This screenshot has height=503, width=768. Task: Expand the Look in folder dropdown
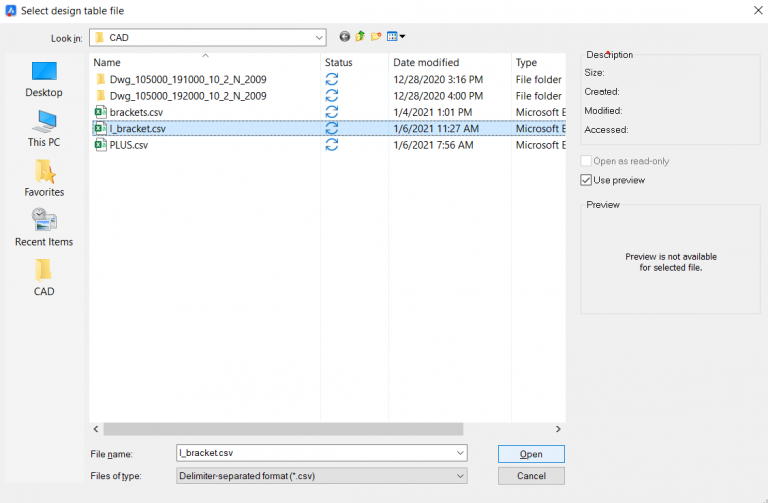point(319,38)
